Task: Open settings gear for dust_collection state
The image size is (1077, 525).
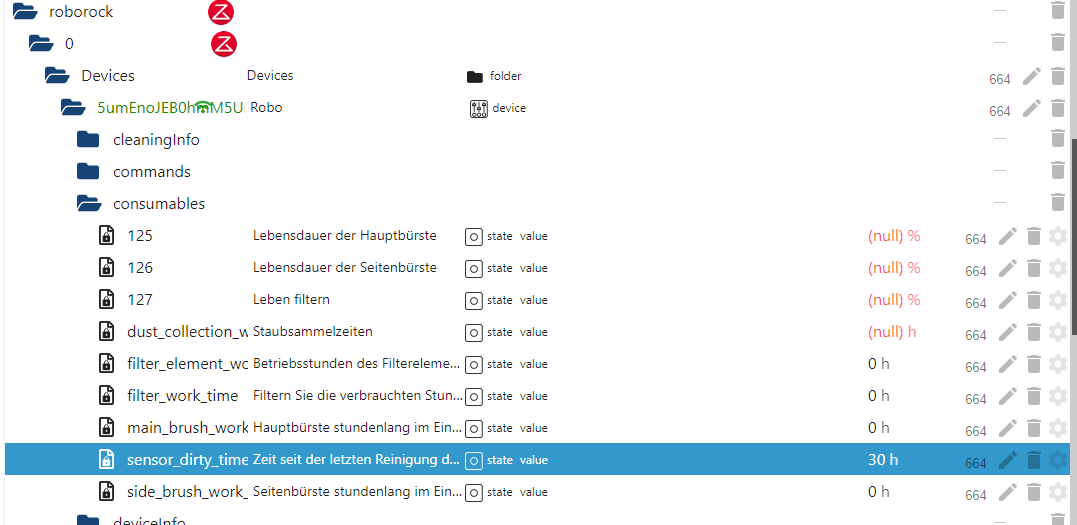Action: coord(1058,332)
